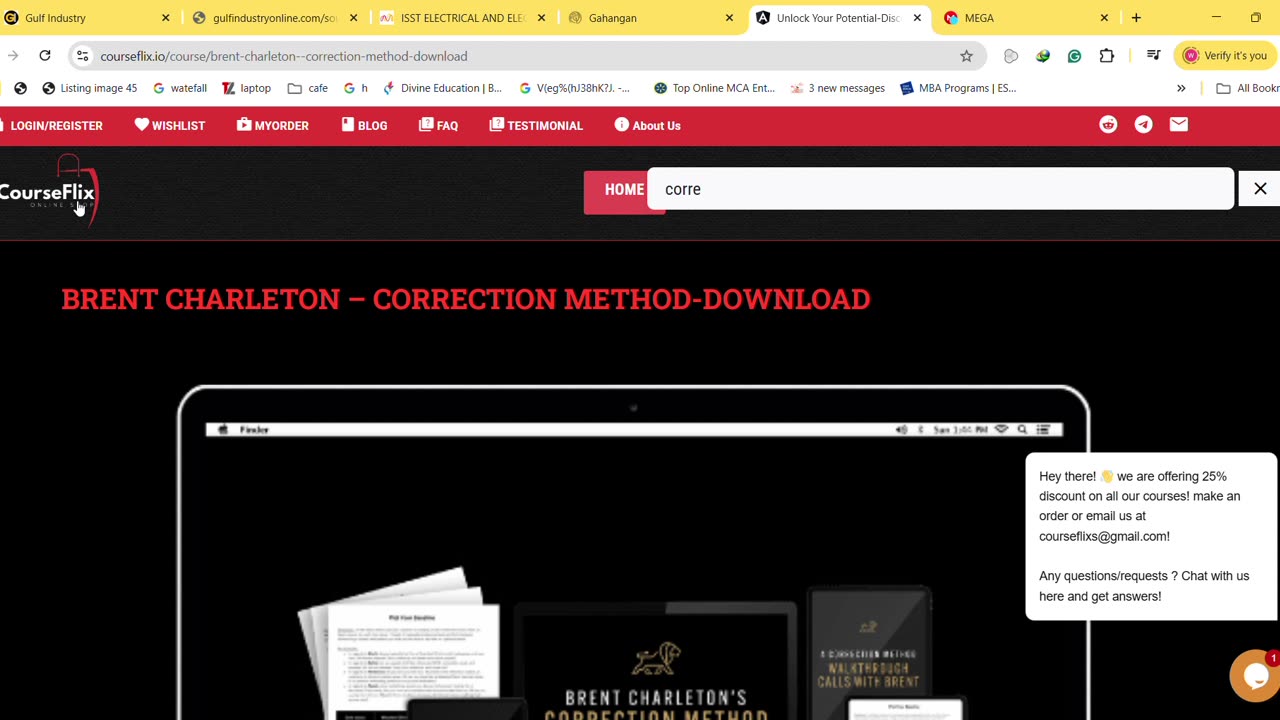This screenshot has width=1280, height=720.
Task: Click the Grammarly extension icon
Action: tap(1074, 56)
